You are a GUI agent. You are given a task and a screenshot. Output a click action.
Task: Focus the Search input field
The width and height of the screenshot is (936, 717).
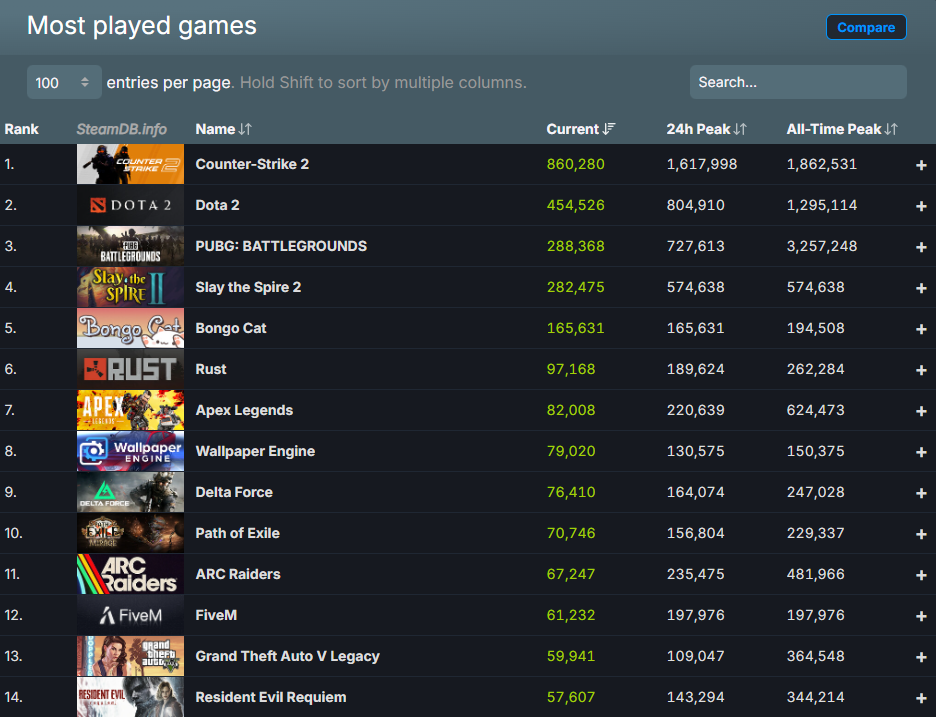[x=797, y=82]
